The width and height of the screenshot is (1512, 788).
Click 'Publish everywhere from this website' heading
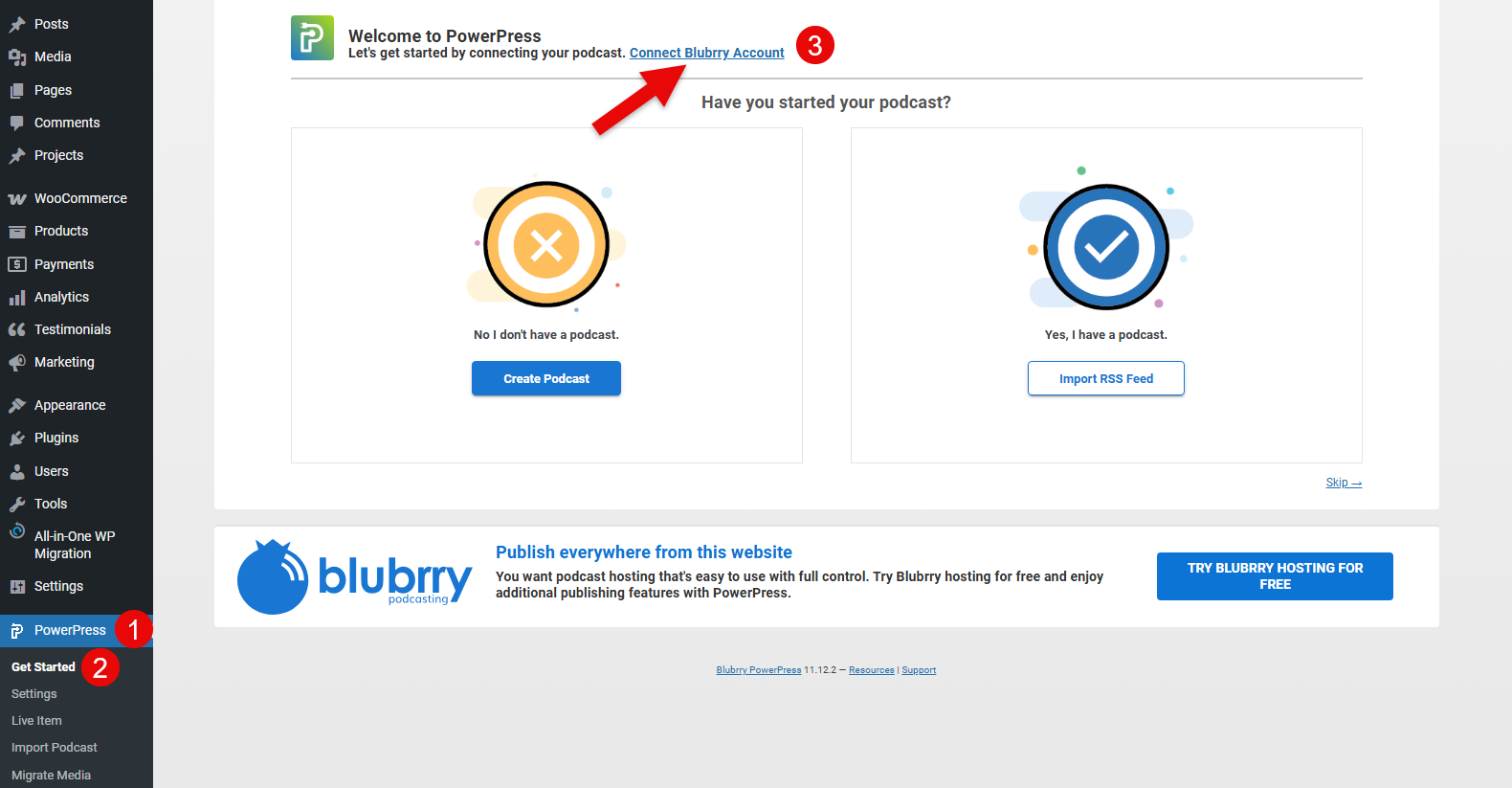coord(644,552)
